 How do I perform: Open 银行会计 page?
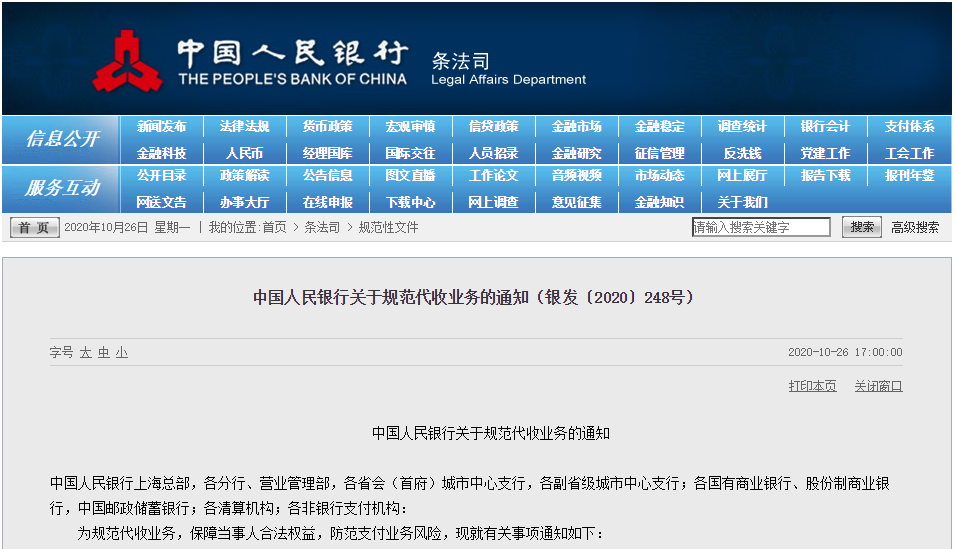point(825,126)
